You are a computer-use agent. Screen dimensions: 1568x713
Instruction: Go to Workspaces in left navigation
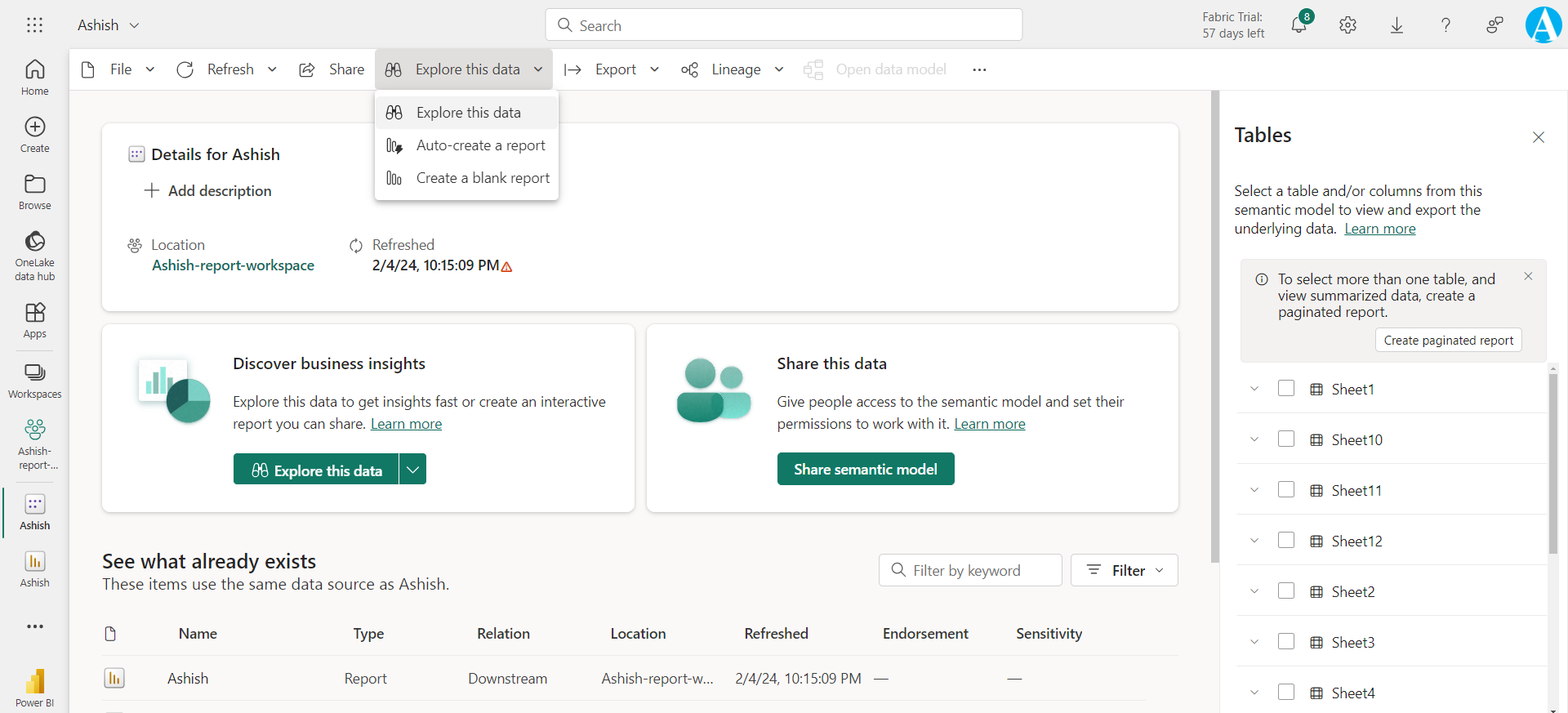click(x=34, y=381)
